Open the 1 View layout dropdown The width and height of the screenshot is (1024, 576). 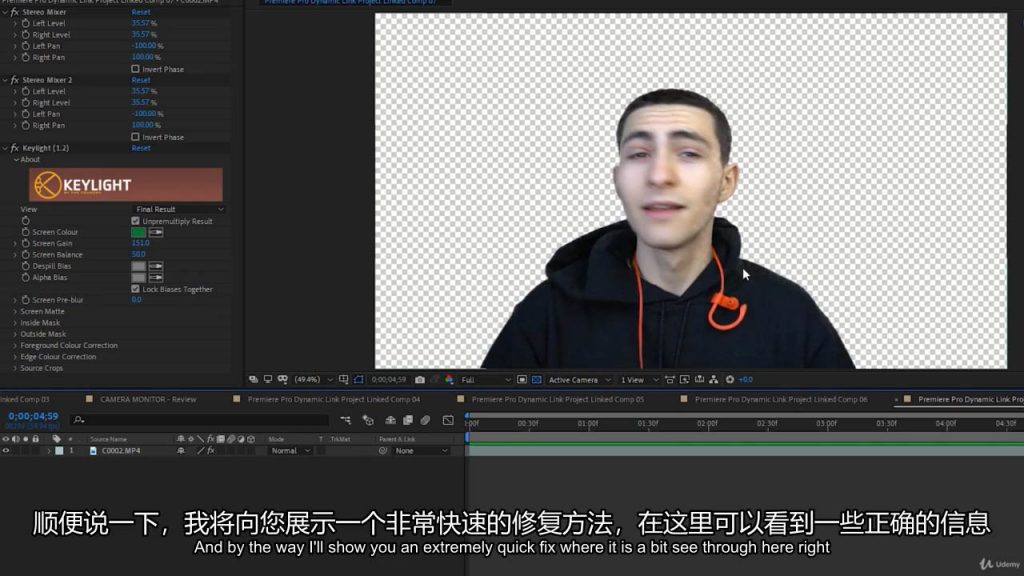[639, 379]
